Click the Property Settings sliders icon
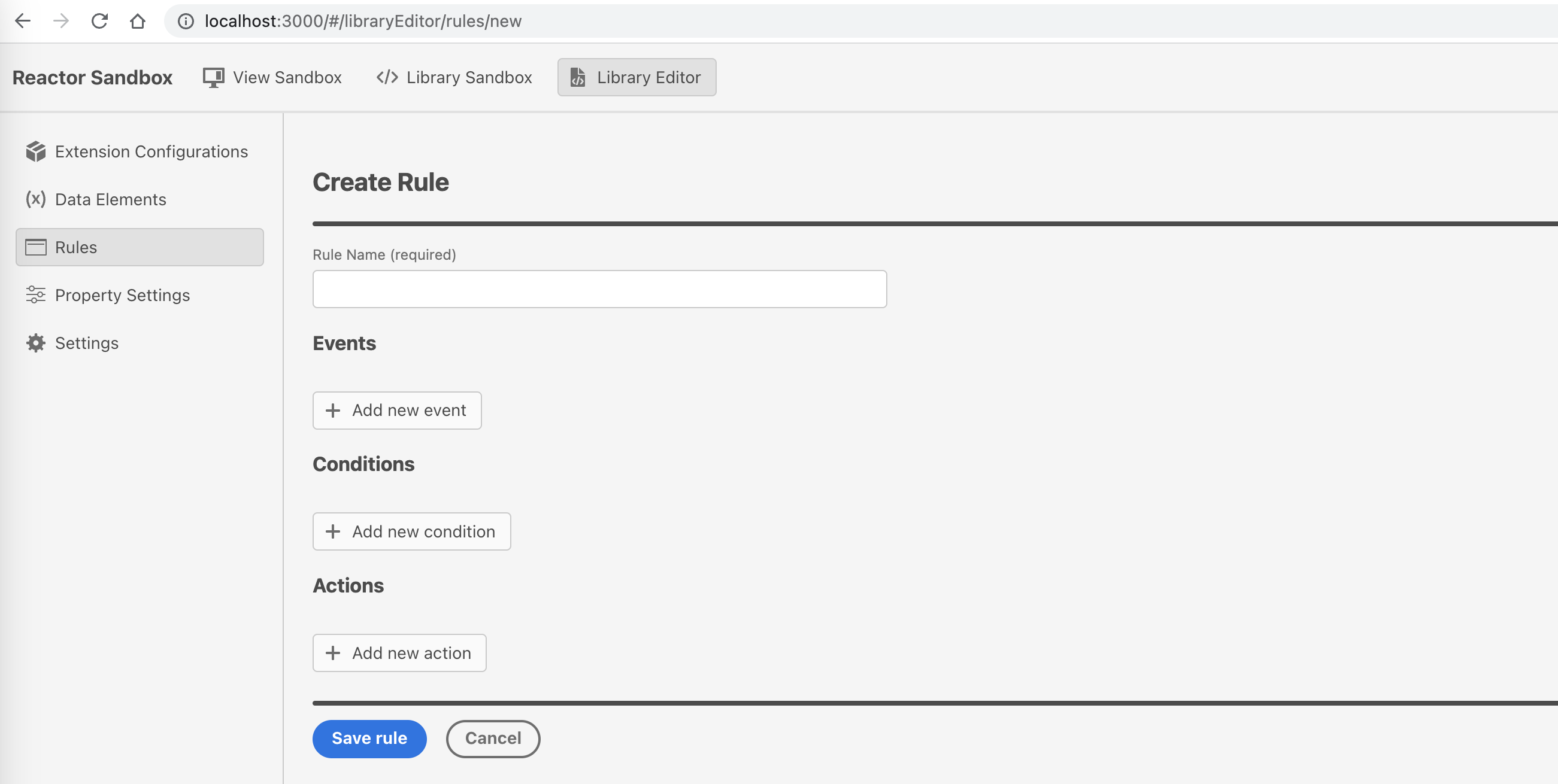Image resolution: width=1558 pixels, height=784 pixels. (x=36, y=295)
